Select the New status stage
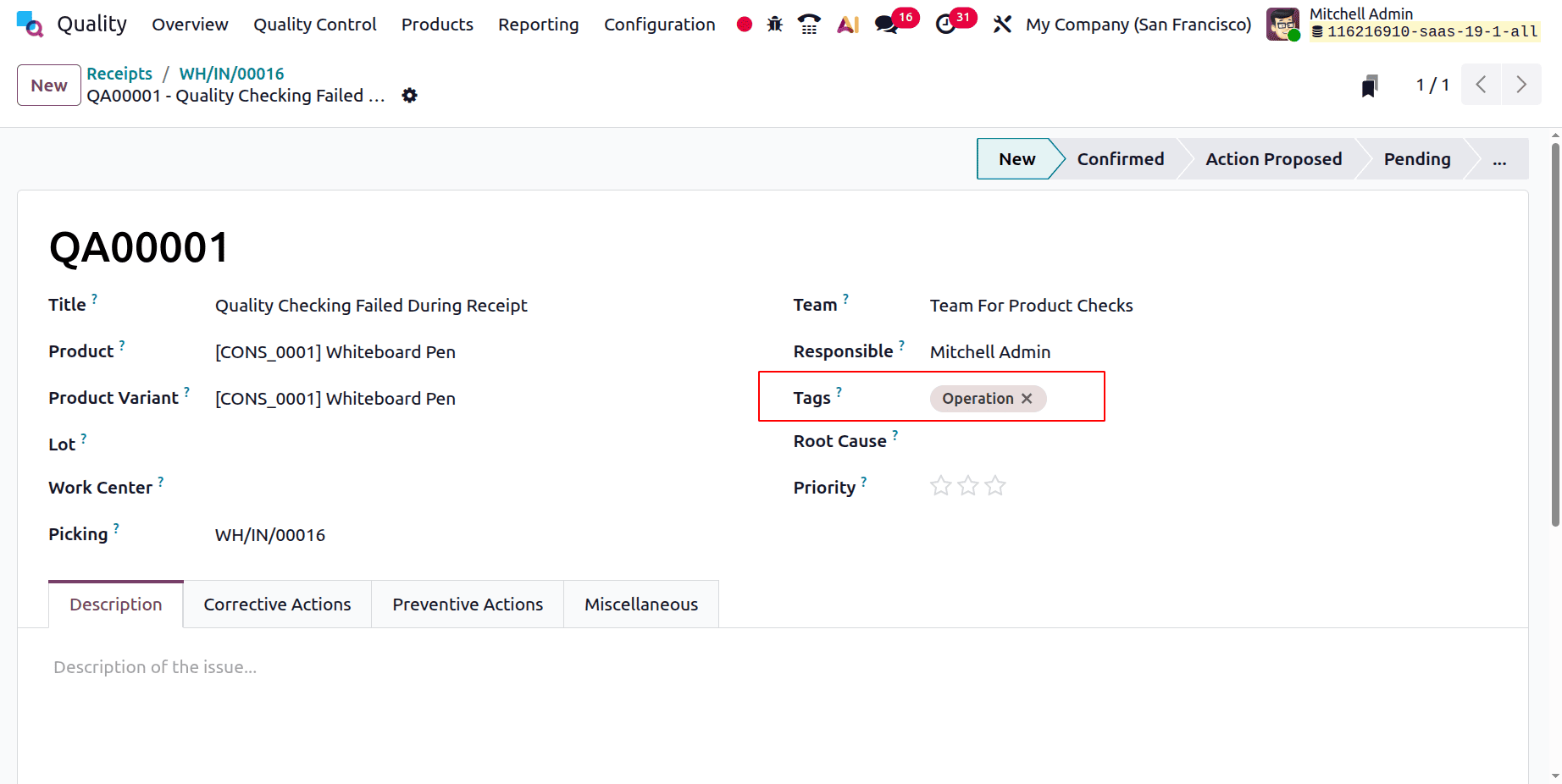The height and width of the screenshot is (784, 1562). [1016, 159]
